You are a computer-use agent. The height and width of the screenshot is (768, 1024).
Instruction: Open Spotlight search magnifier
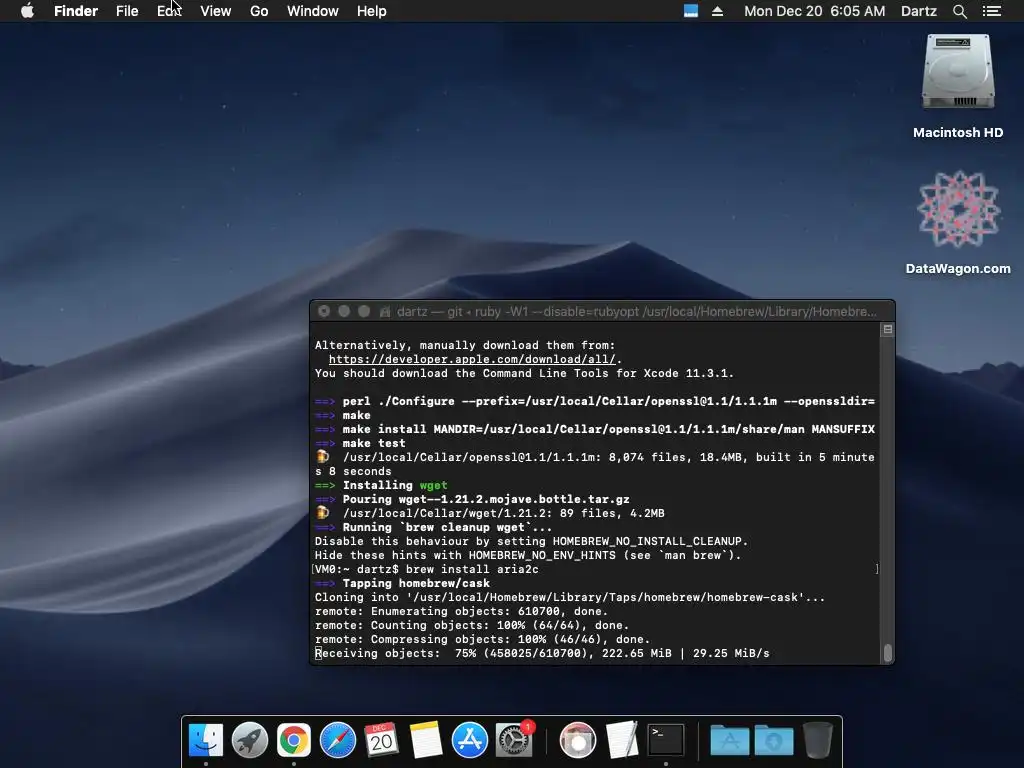pyautogui.click(x=959, y=11)
